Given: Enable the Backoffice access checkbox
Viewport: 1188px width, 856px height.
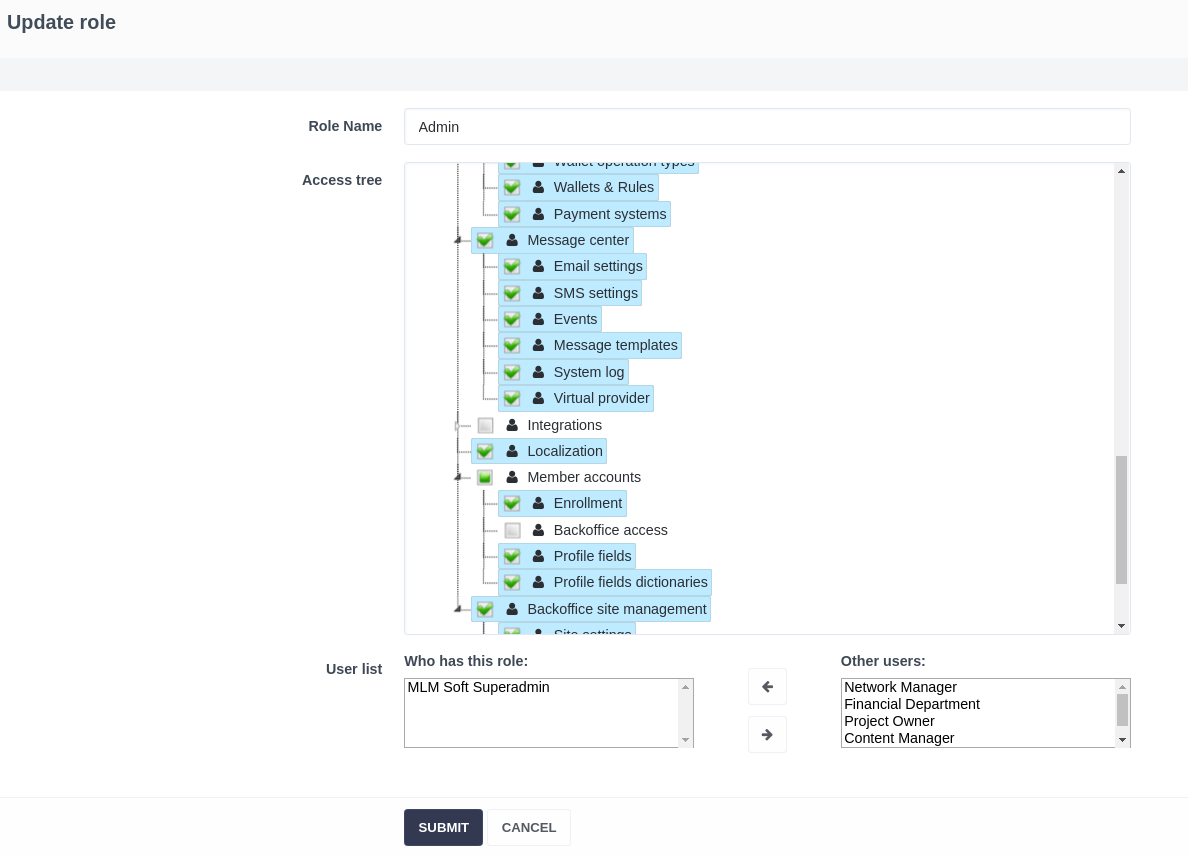Looking at the screenshot, I should (x=512, y=531).
